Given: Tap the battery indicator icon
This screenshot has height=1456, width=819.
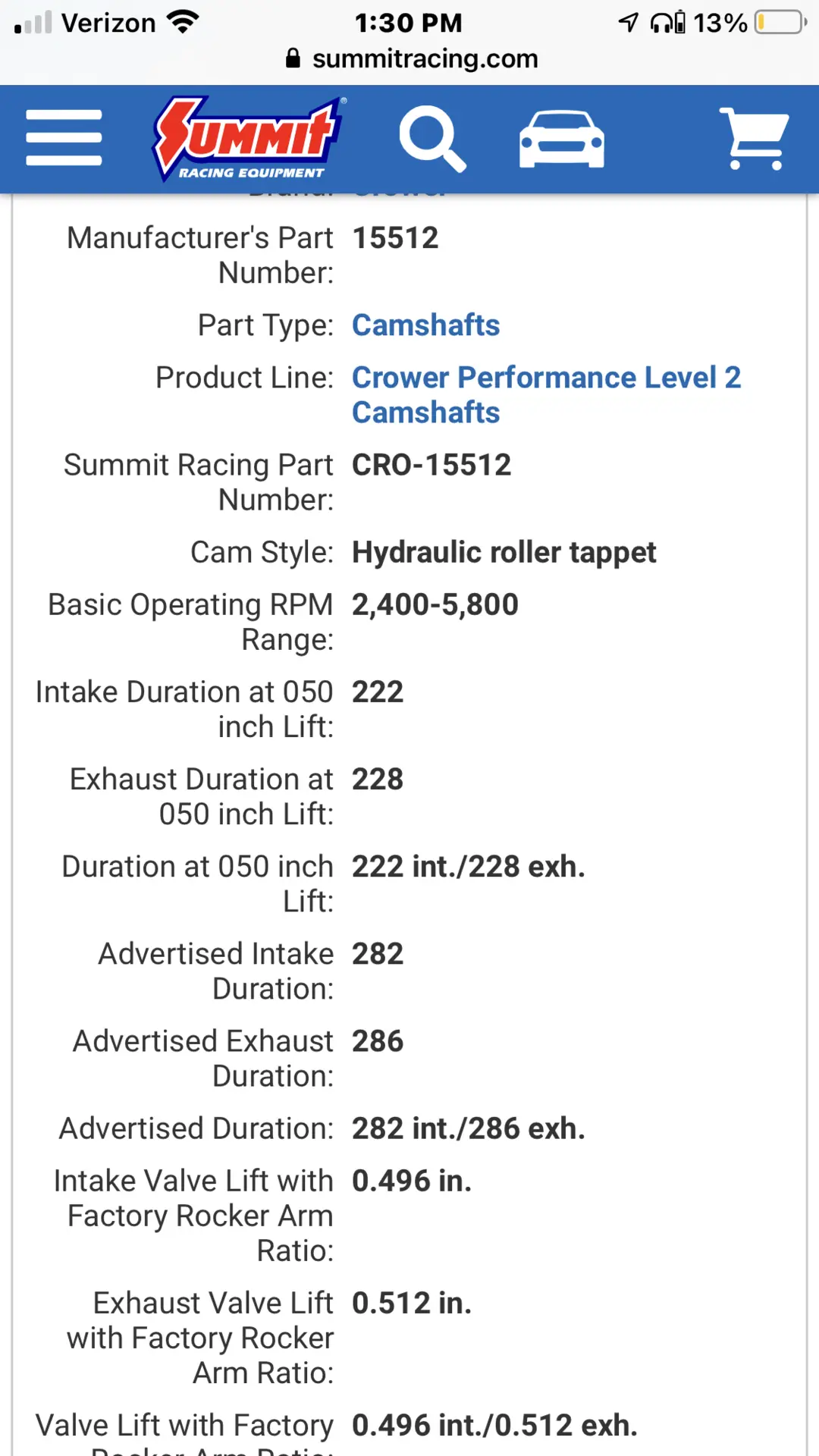Looking at the screenshot, I should (x=781, y=22).
